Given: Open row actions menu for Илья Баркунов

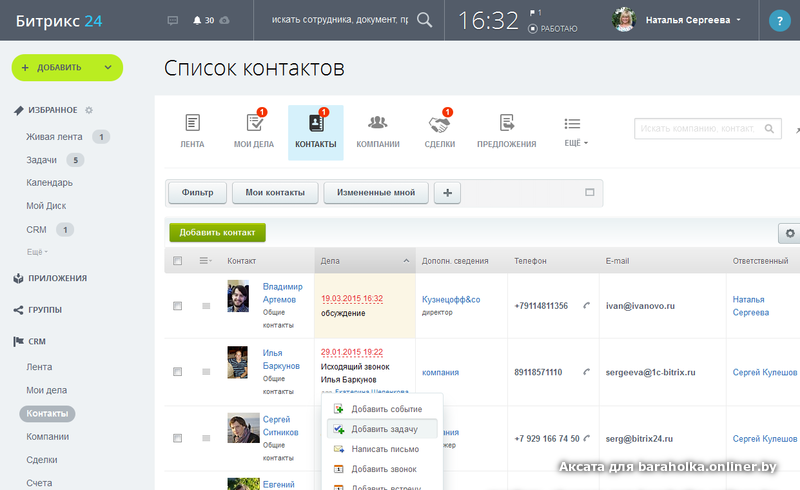Looking at the screenshot, I should (x=206, y=372).
